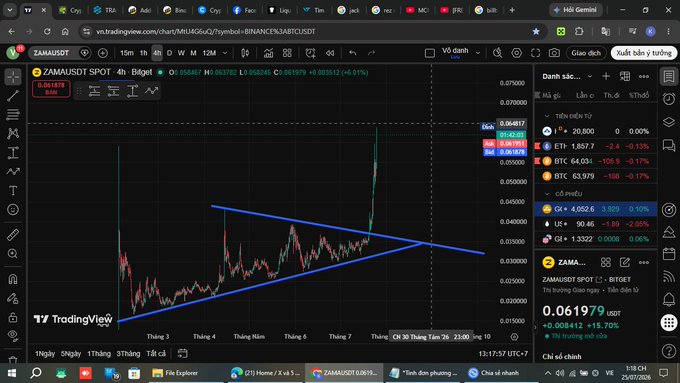Expand the timeframe dropdown arrow
The width and height of the screenshot is (680, 383).
click(x=225, y=53)
